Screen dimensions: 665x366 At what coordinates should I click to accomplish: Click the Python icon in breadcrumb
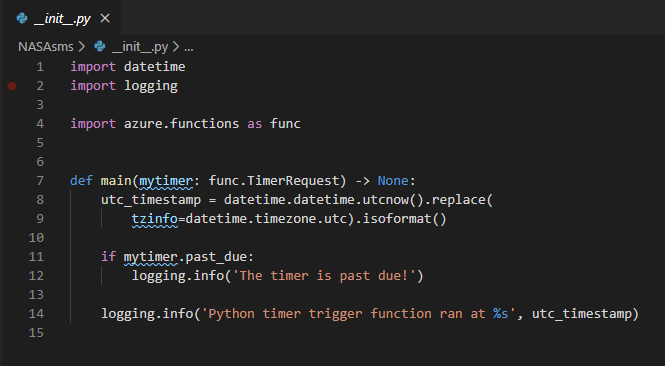click(x=100, y=46)
